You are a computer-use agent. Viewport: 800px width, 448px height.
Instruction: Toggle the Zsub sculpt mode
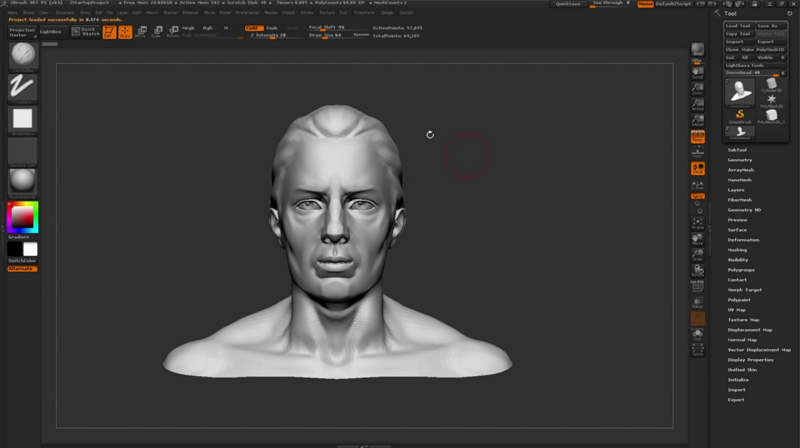pos(273,28)
